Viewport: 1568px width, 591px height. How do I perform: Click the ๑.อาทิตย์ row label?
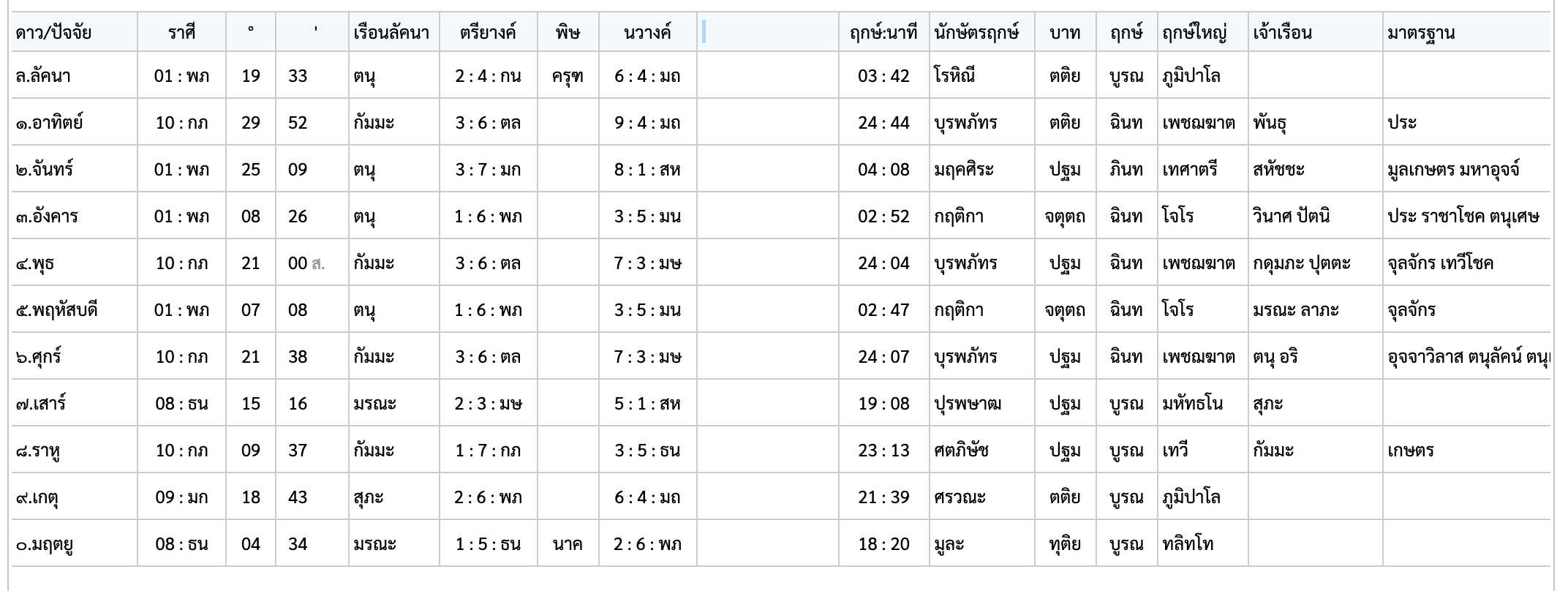49,122
